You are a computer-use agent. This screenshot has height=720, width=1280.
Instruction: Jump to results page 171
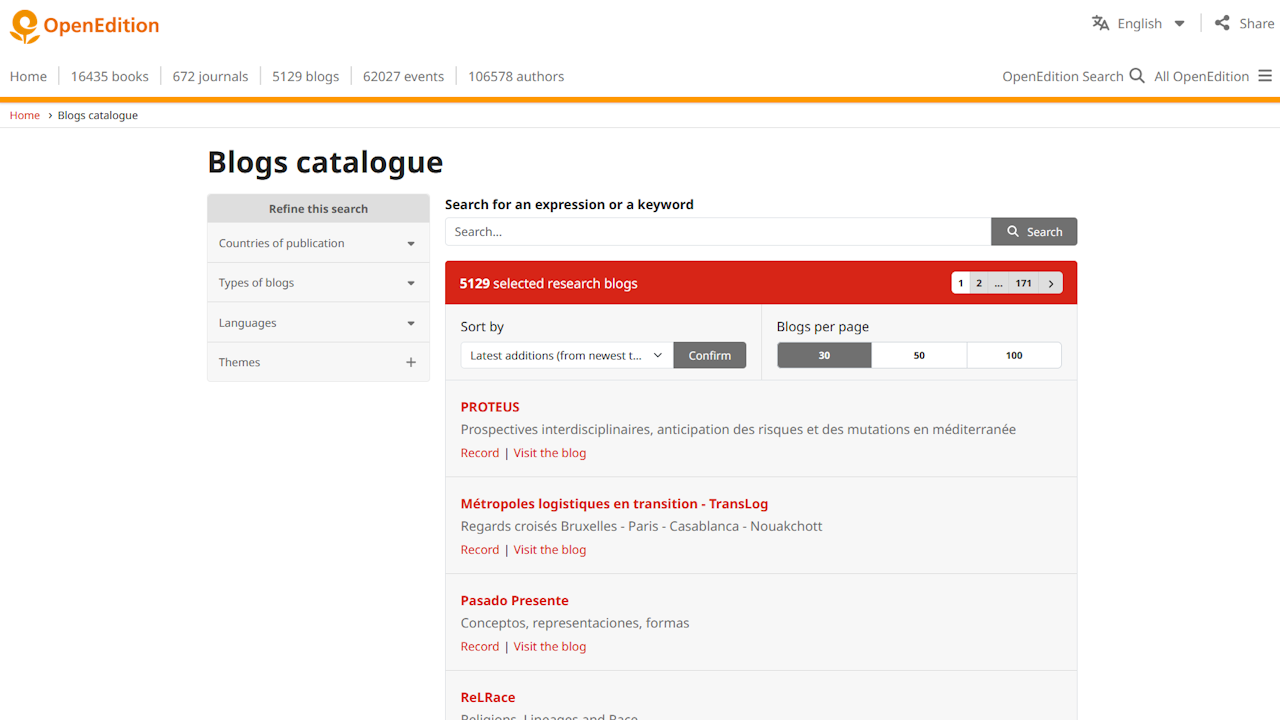point(1023,283)
